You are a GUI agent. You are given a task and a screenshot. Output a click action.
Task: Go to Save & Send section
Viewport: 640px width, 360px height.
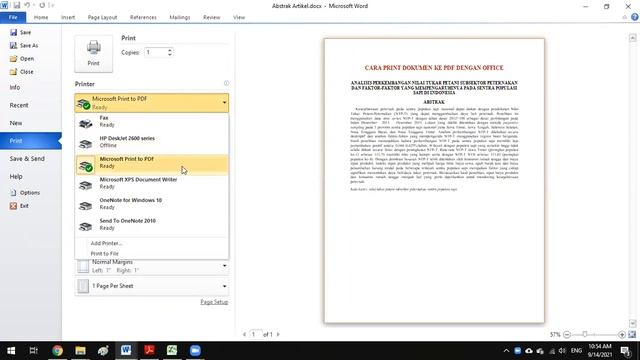[x=27, y=158]
